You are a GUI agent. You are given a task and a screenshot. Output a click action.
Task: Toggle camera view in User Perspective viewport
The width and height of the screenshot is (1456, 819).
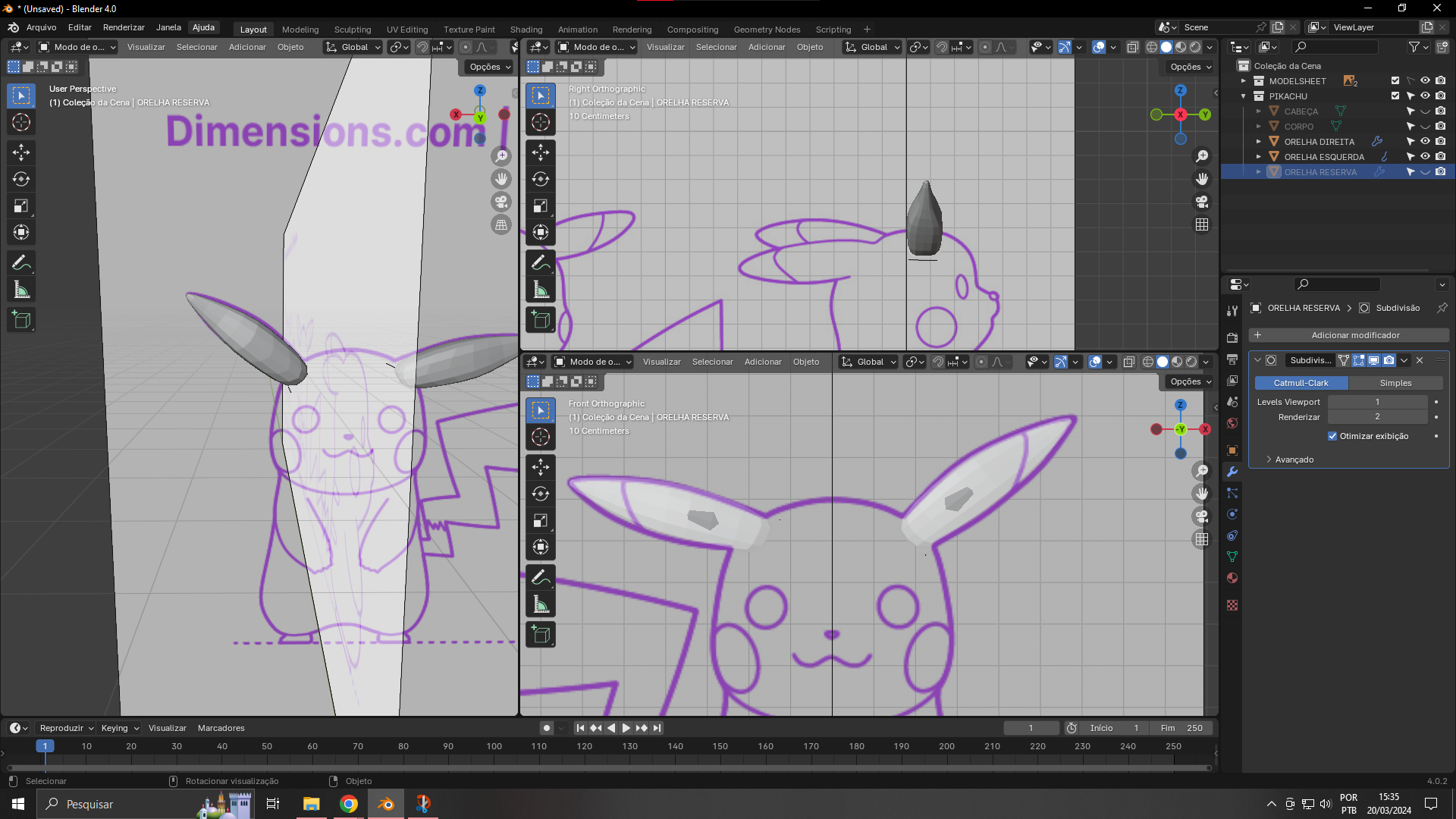coord(501,202)
